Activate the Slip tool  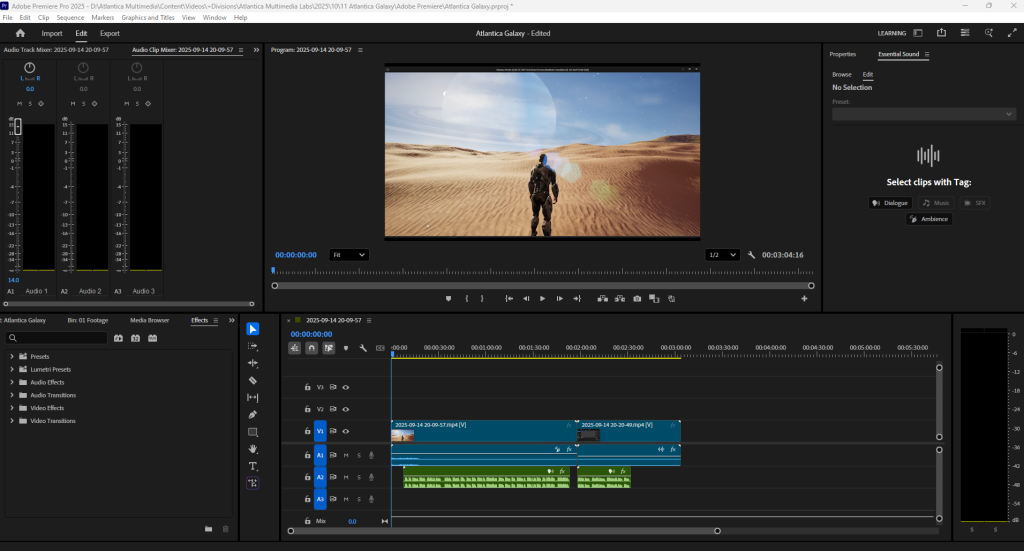(253, 397)
